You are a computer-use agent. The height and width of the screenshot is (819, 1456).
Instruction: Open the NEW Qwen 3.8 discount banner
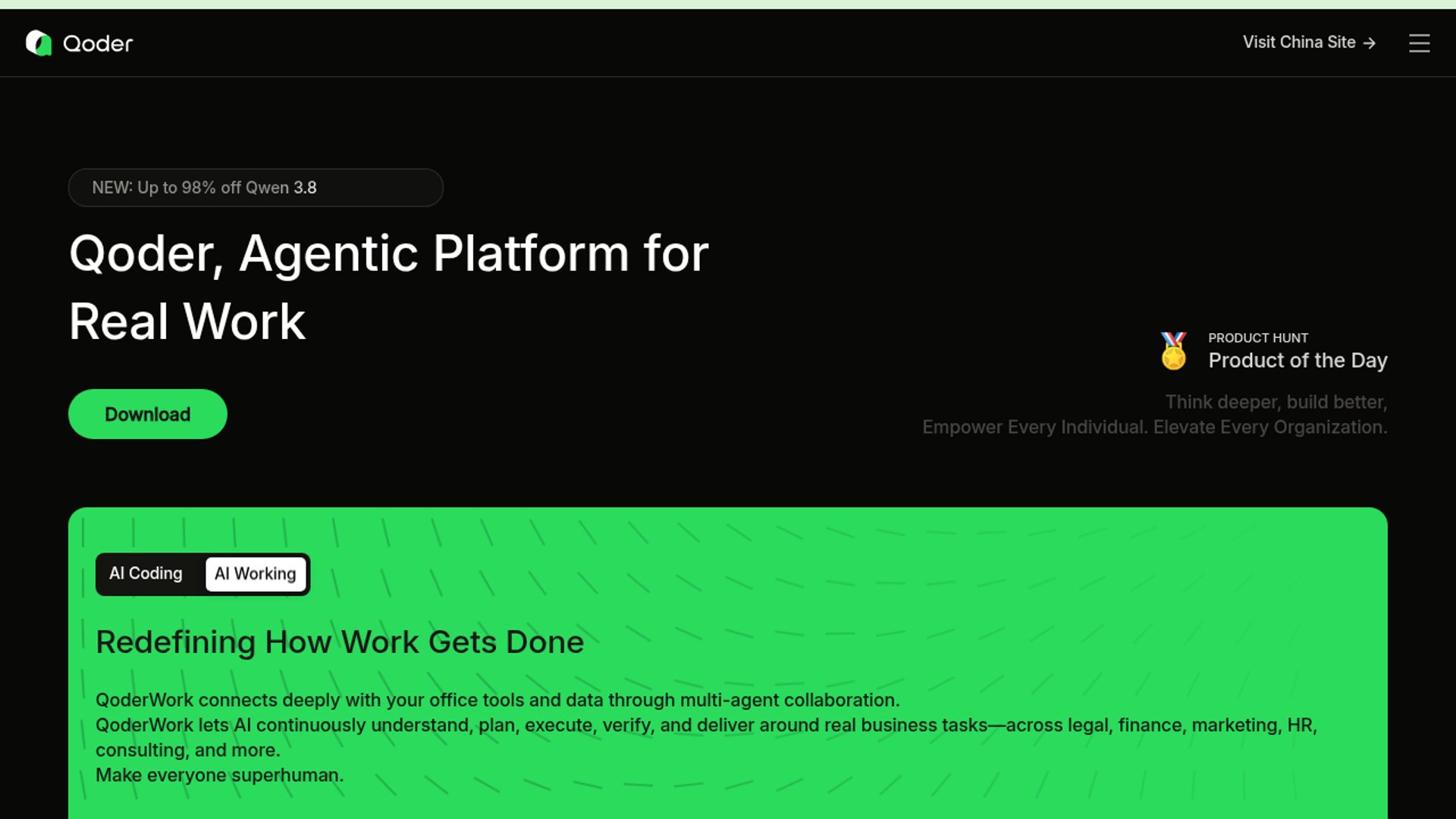pos(256,187)
